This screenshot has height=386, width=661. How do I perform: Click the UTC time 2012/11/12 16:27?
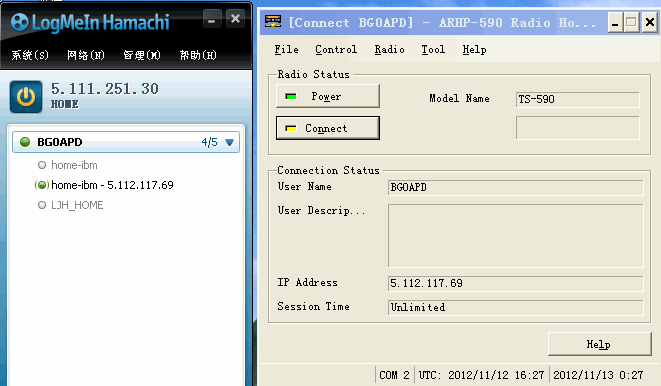(x=481, y=375)
